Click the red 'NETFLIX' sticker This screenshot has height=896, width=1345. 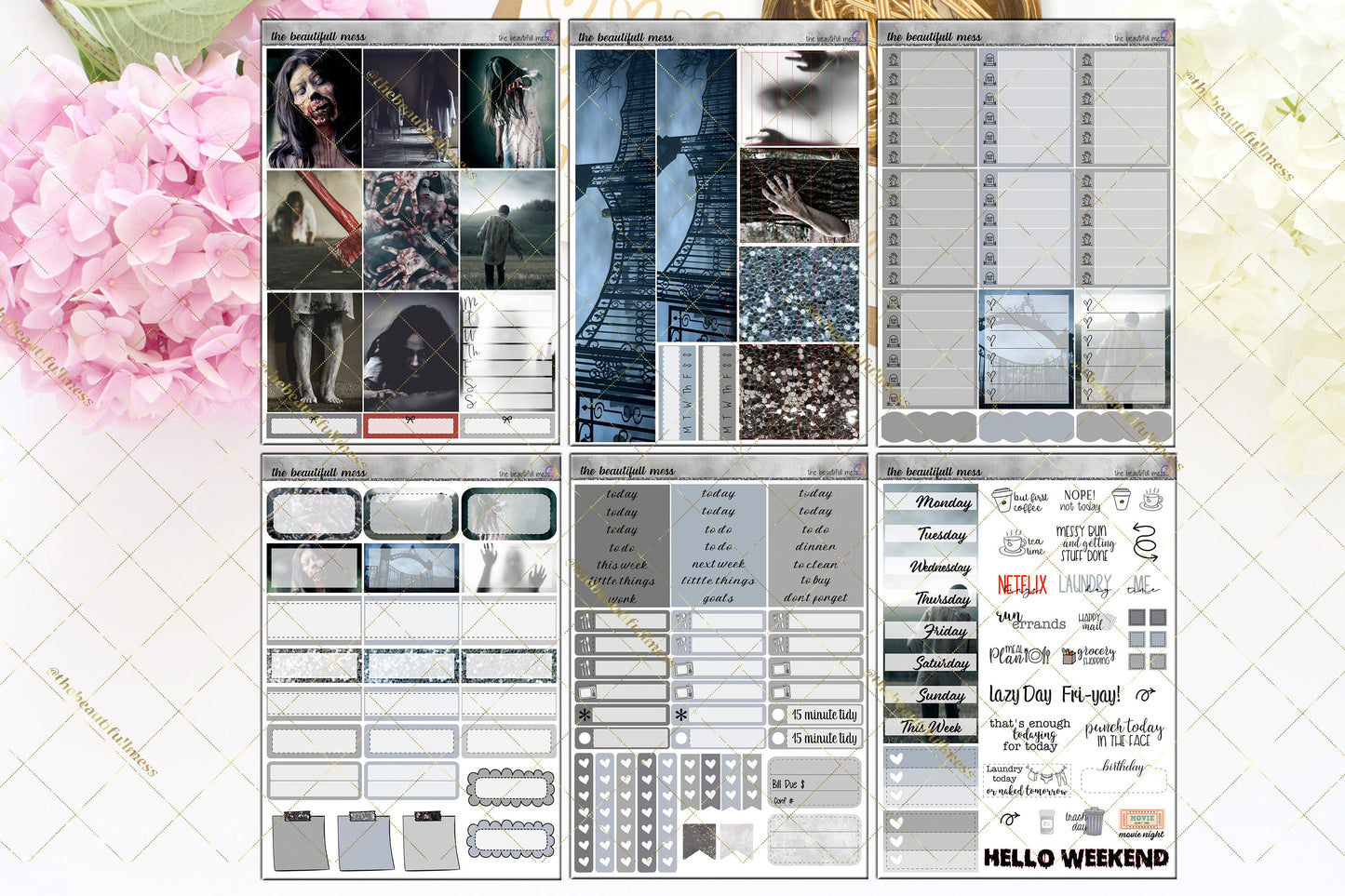[x=1022, y=585]
